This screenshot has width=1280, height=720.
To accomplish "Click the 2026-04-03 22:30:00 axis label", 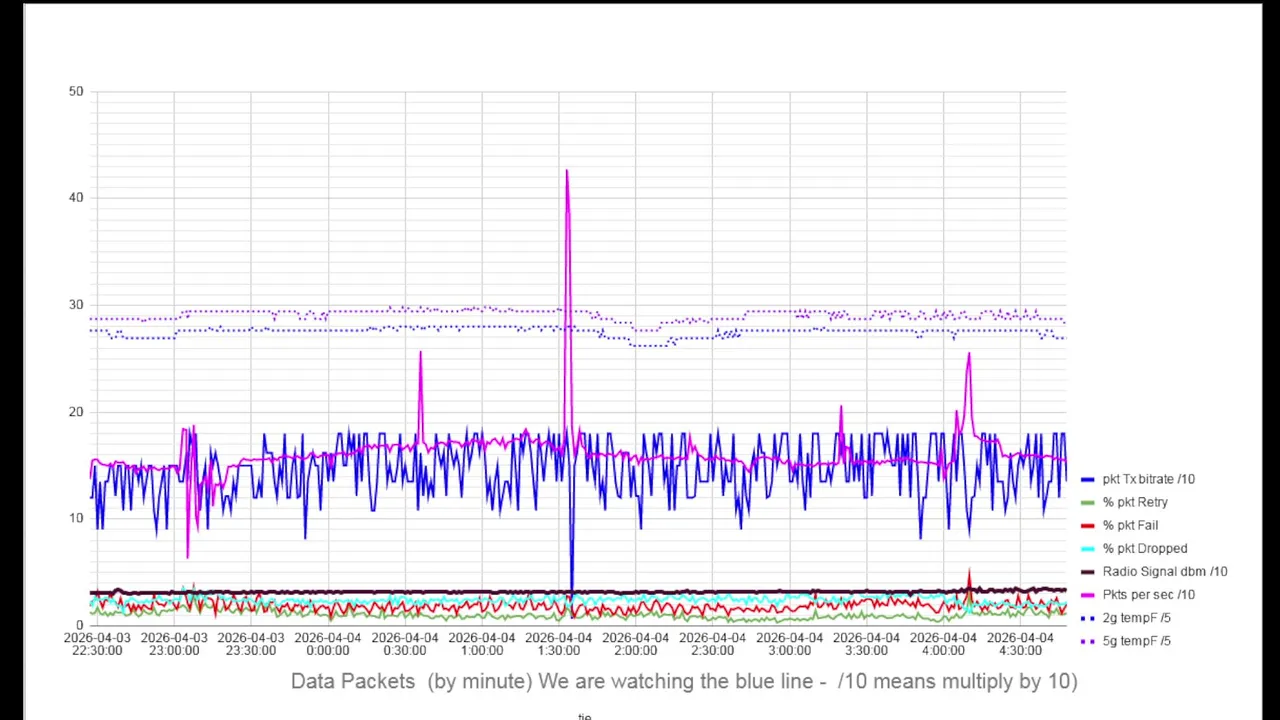I will [x=97, y=644].
